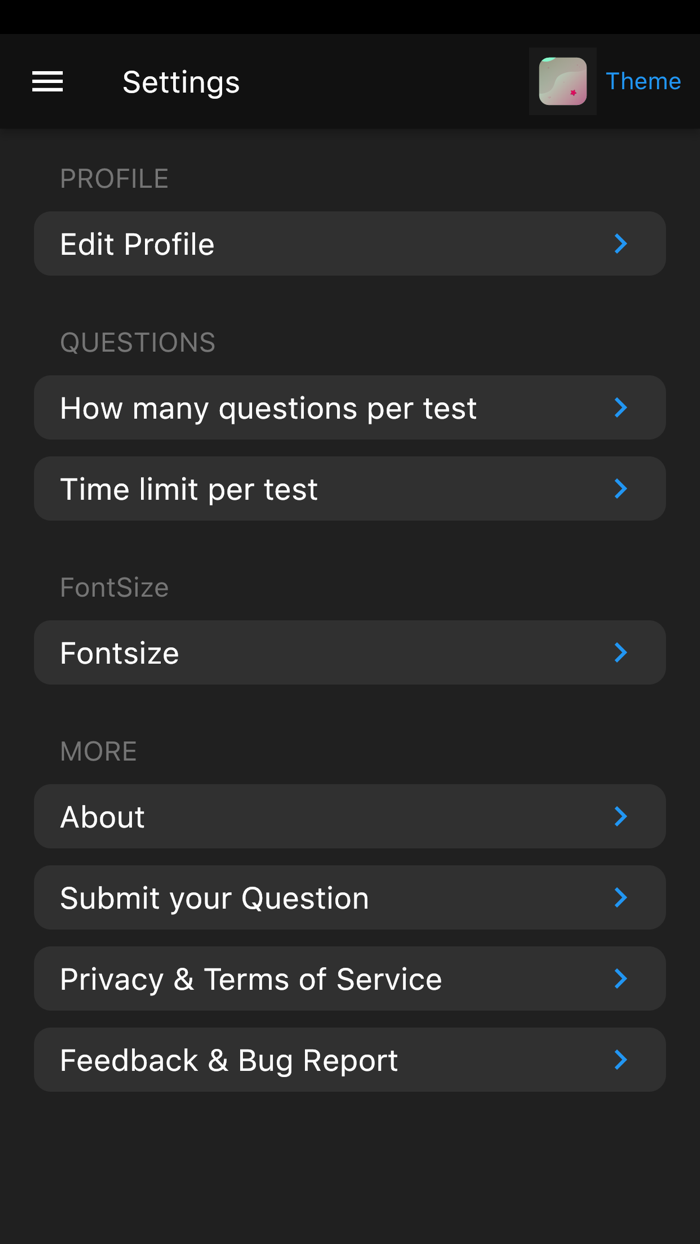The height and width of the screenshot is (1244, 700).
Task: Open the hamburger navigation menu
Action: click(x=47, y=81)
